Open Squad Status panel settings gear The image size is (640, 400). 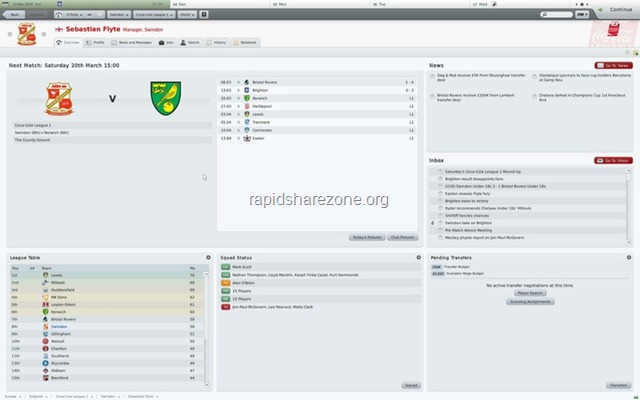418,258
